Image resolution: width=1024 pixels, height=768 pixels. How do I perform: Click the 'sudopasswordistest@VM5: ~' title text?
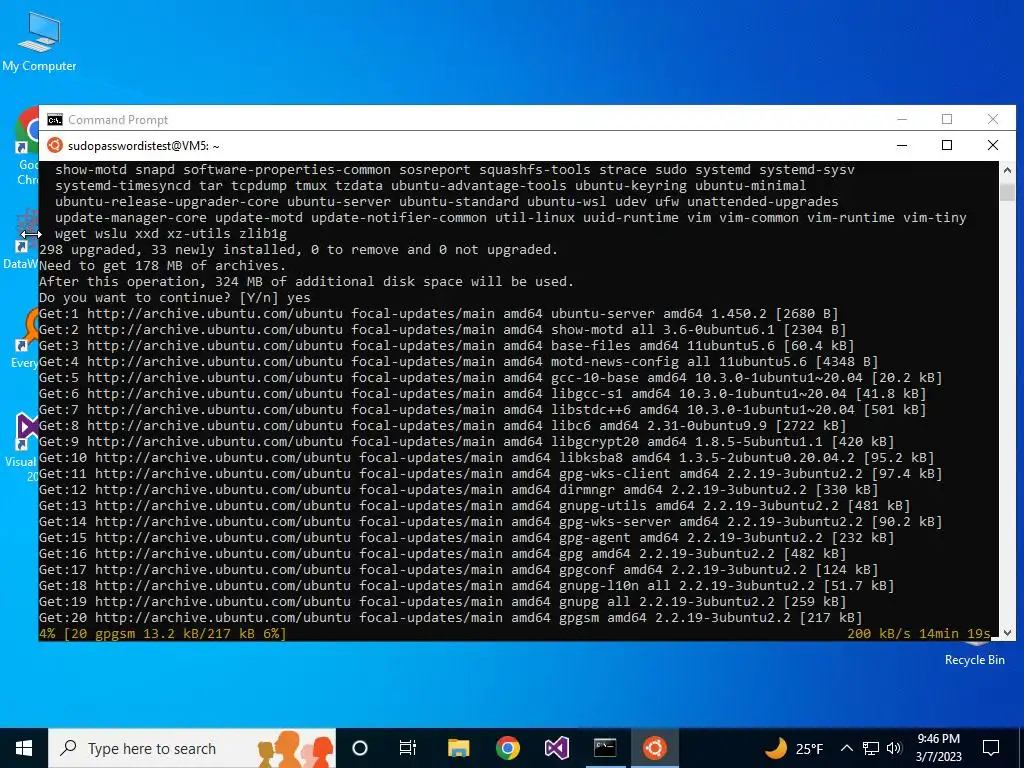point(144,146)
